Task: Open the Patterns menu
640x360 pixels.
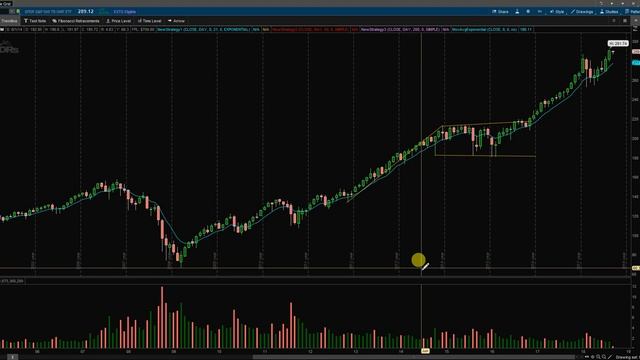Action: (632, 11)
